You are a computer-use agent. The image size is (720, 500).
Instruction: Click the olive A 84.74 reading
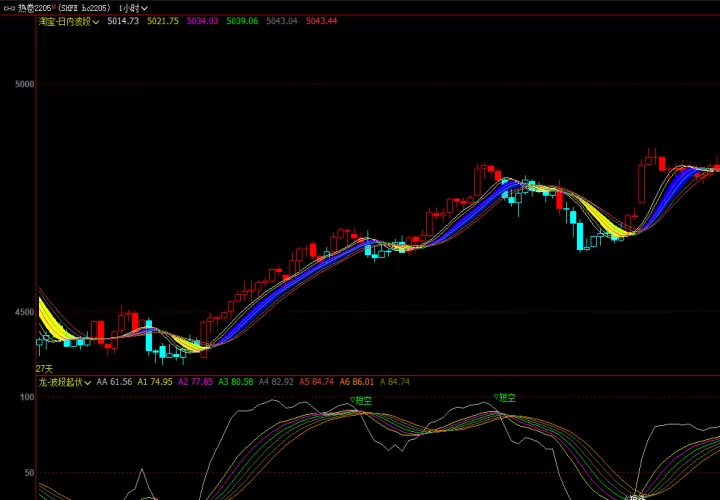tap(395, 382)
